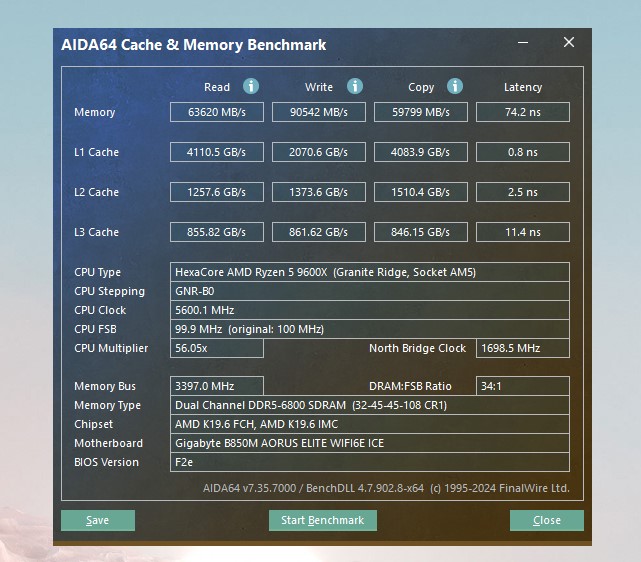Select L2 Cache Read value 1257.6 GB/s
Viewport: 641px width, 562px height.
tap(217, 192)
